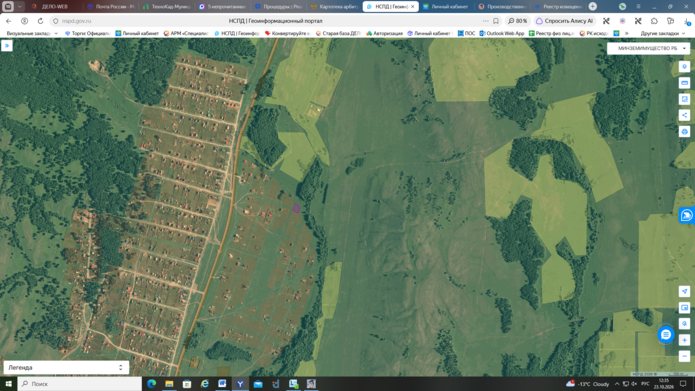Open Yandex browser main menu icon
695x391 pixels.
coord(638,7)
